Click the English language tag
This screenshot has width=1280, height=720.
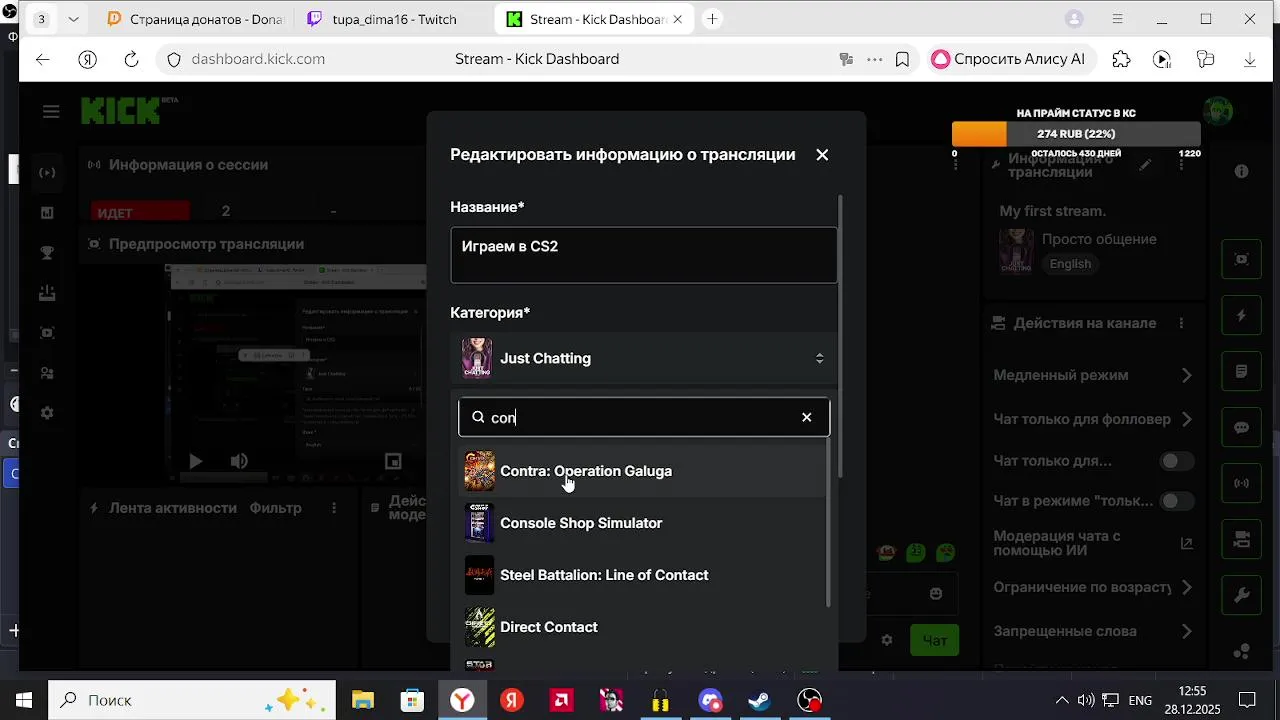[x=1070, y=264]
